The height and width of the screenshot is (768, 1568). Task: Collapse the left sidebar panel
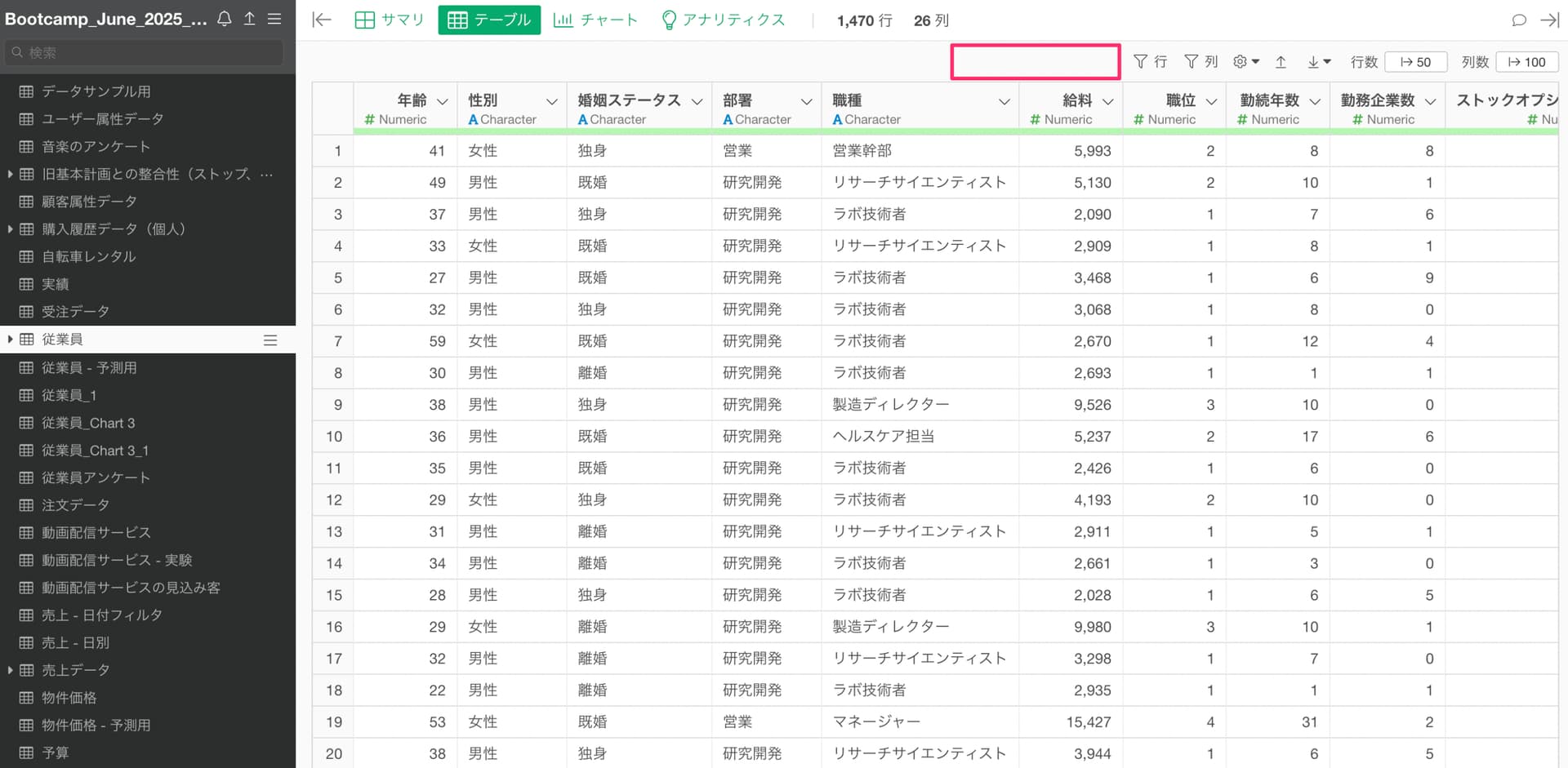(x=322, y=20)
